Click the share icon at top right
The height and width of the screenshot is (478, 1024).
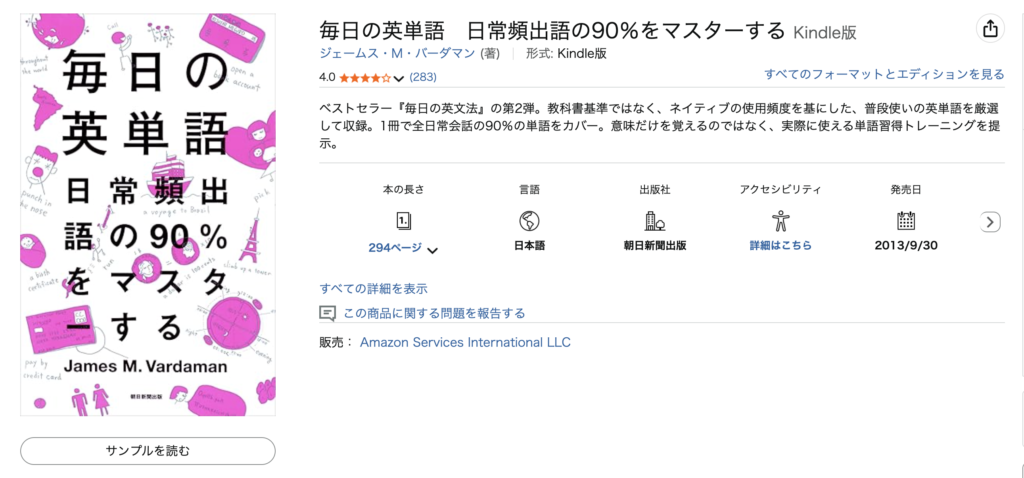pyautogui.click(x=990, y=29)
